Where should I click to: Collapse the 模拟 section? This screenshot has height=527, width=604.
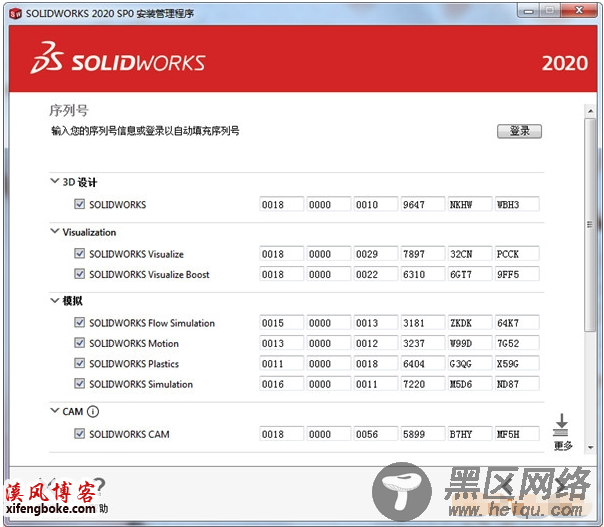point(55,300)
